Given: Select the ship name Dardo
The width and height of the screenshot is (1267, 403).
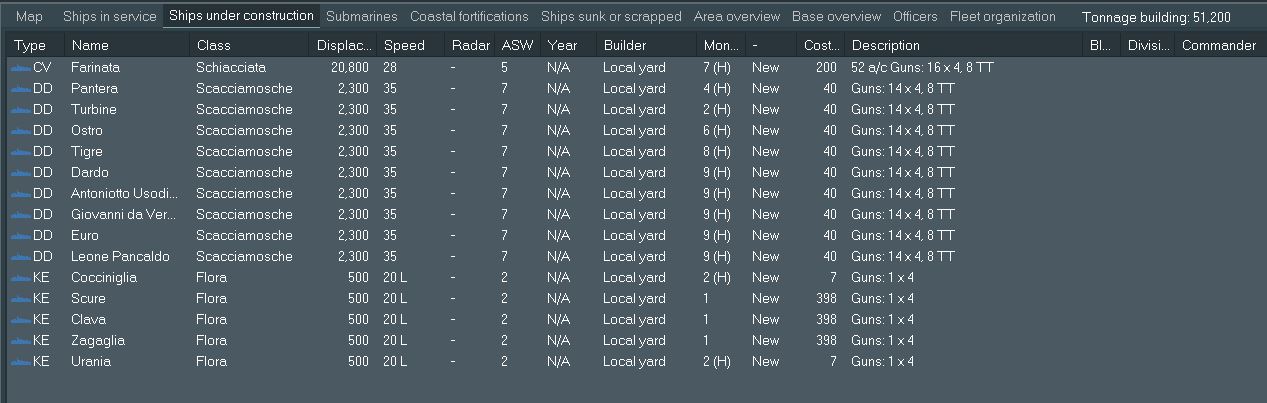Looking at the screenshot, I should pos(89,173).
